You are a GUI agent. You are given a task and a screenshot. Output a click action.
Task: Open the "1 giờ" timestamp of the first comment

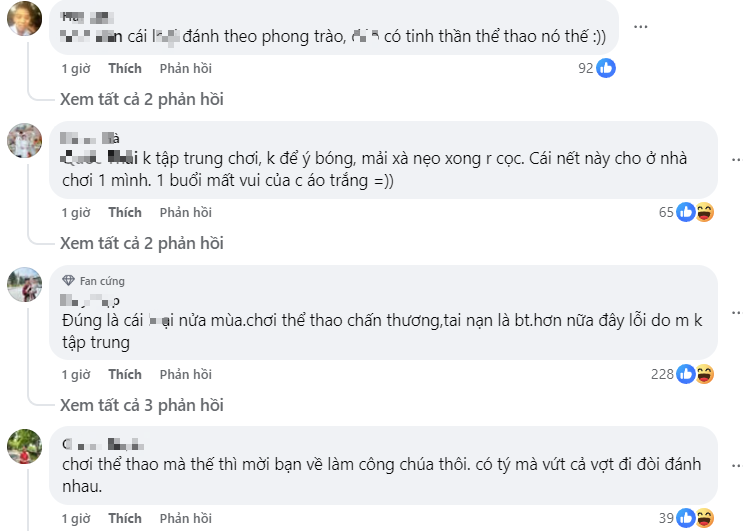76,69
